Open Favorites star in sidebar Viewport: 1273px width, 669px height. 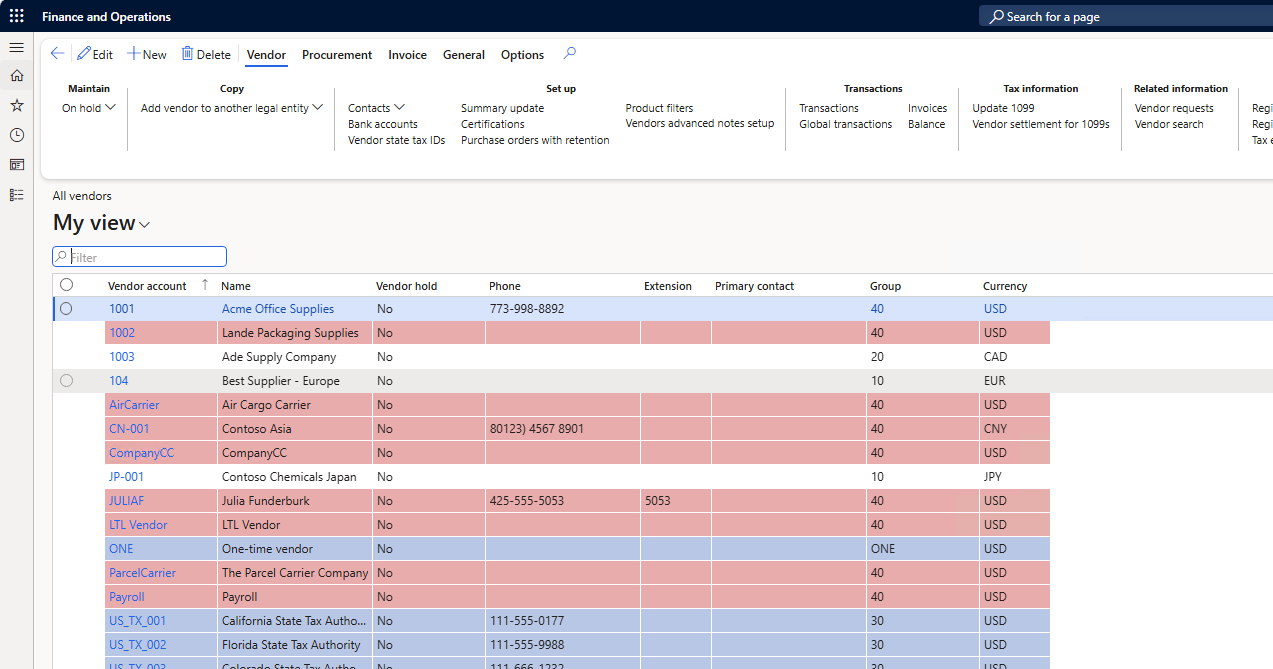pos(16,105)
